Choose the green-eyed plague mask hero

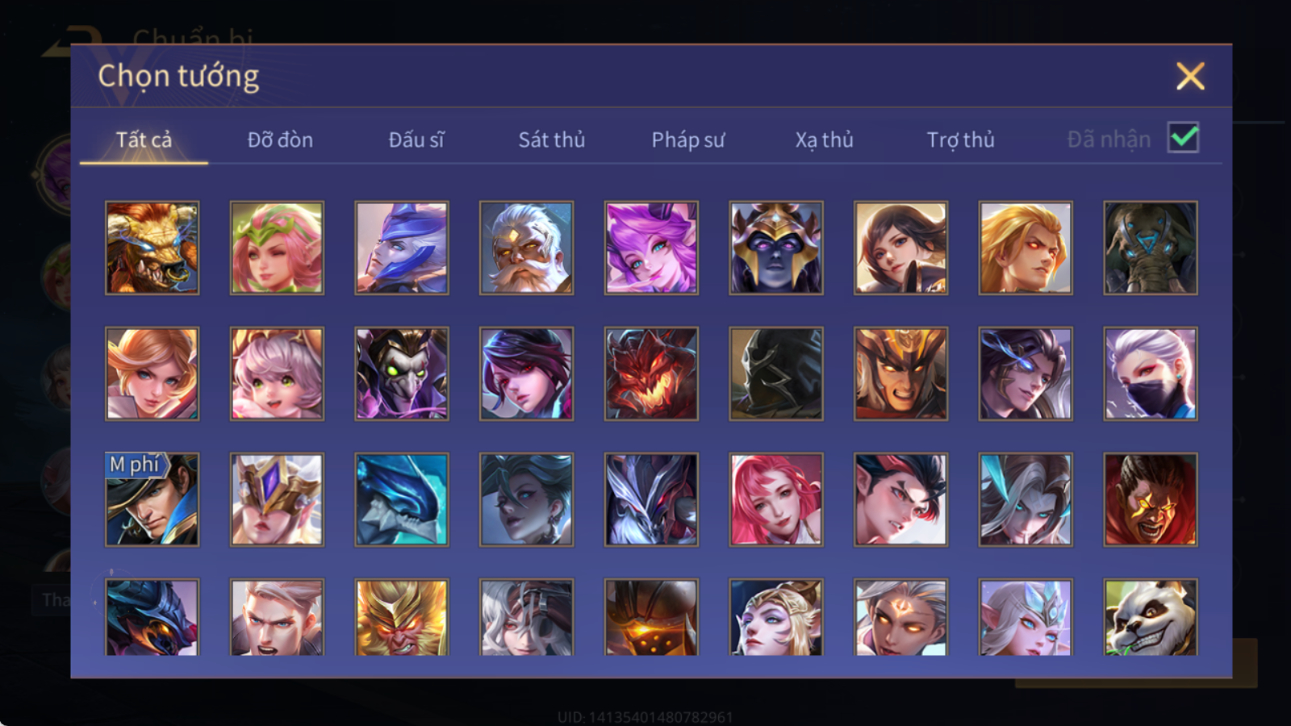pyautogui.click(x=401, y=374)
